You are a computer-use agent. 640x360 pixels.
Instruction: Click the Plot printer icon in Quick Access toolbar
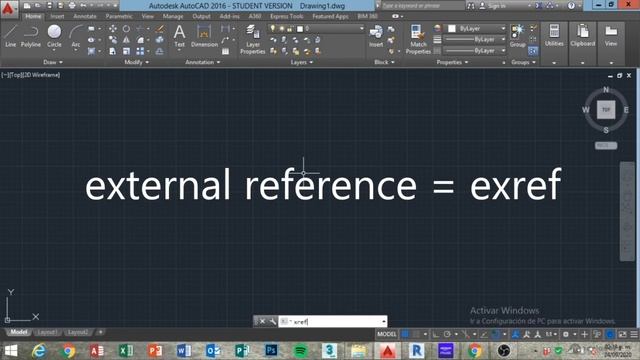pyautogui.click(x=72, y=6)
